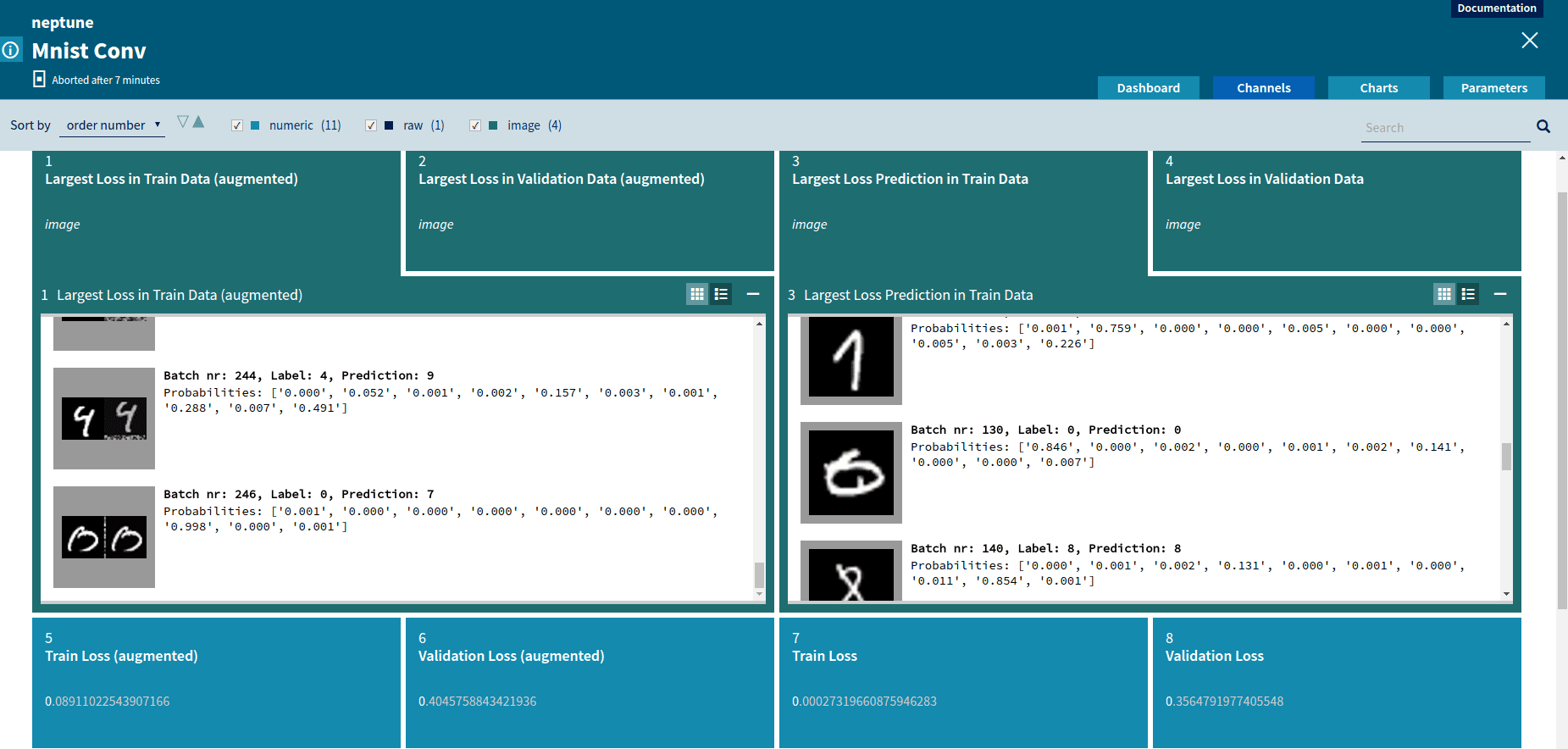
Task: Click the aborted status icon
Action: 39,79
